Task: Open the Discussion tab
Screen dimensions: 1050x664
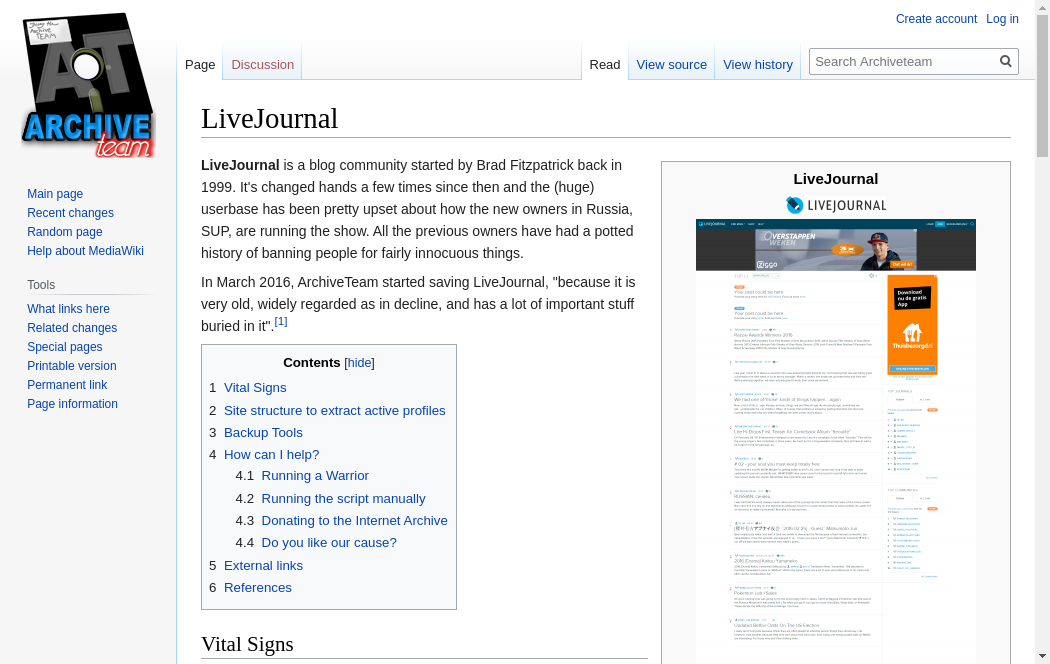Action: click(x=262, y=64)
